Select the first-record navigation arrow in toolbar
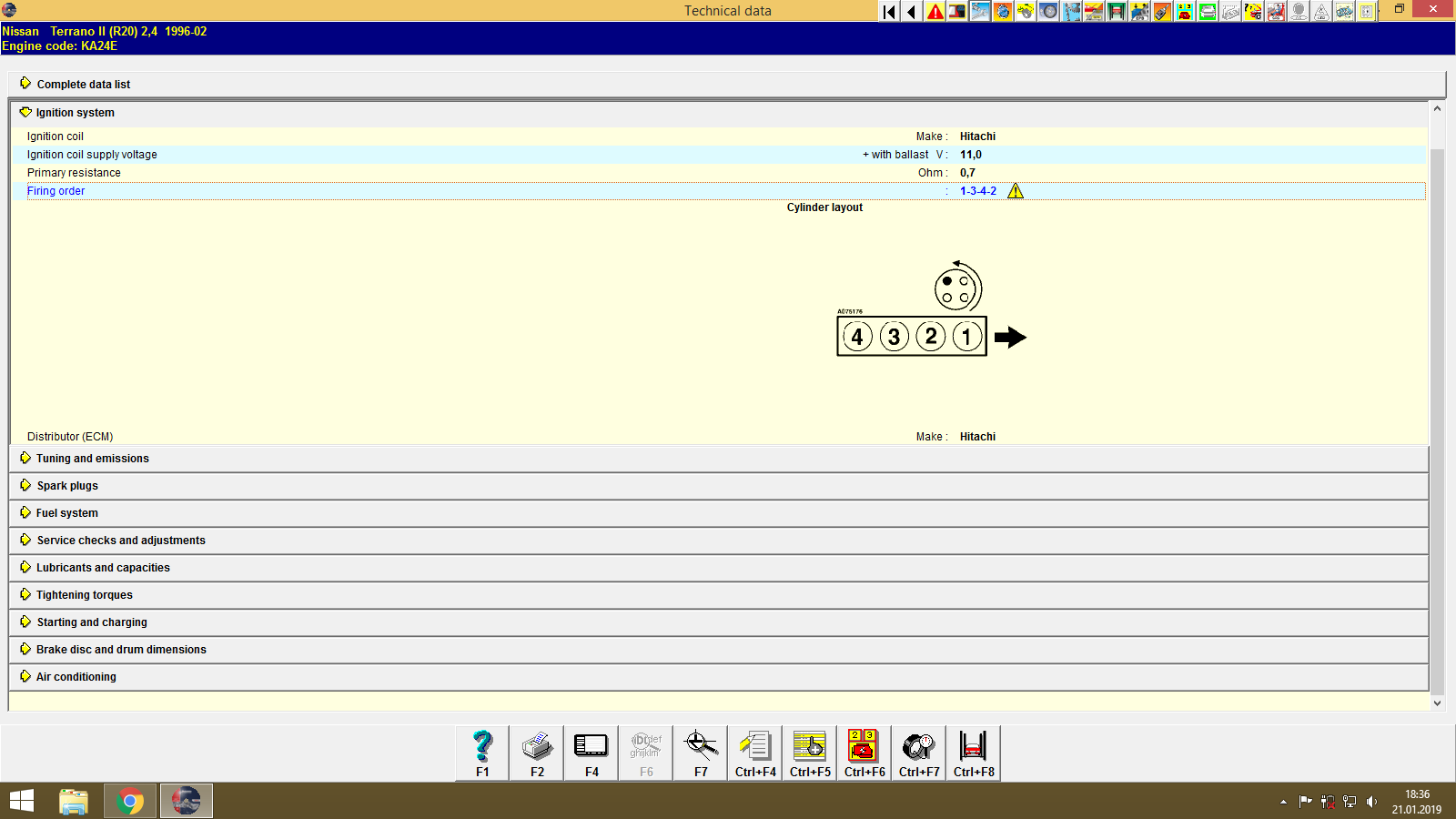This screenshot has height=819, width=1456. [887, 12]
